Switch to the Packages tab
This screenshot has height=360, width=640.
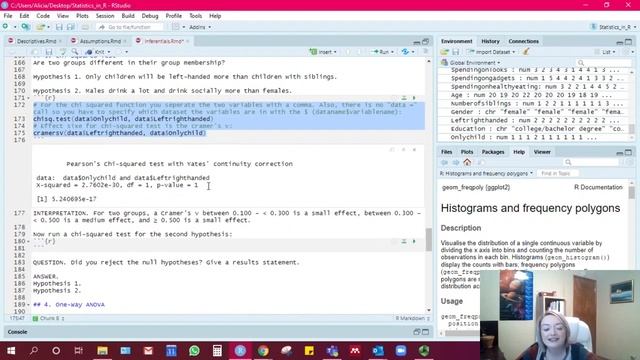coord(493,152)
